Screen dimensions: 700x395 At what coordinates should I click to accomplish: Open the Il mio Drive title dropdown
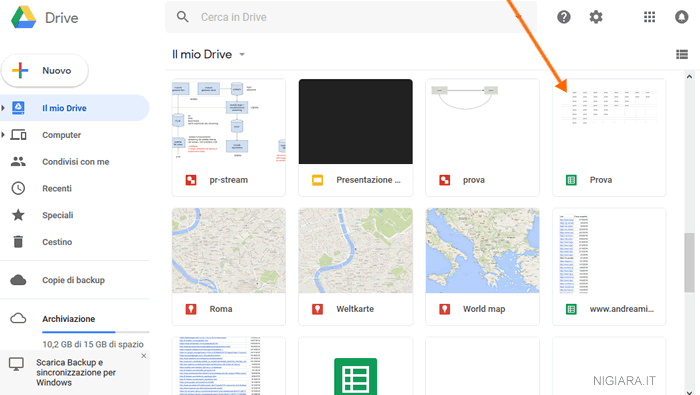pyautogui.click(x=242, y=54)
